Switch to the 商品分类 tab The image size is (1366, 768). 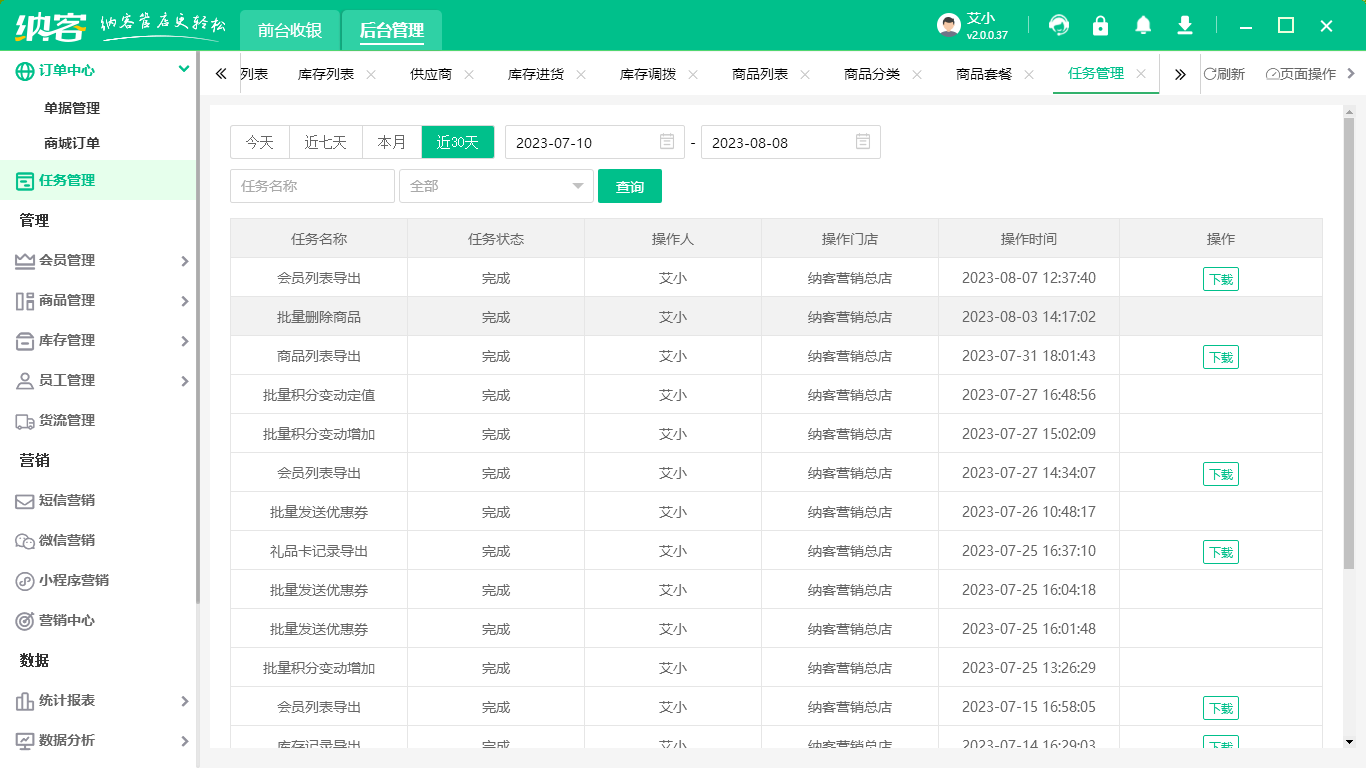[x=872, y=74]
